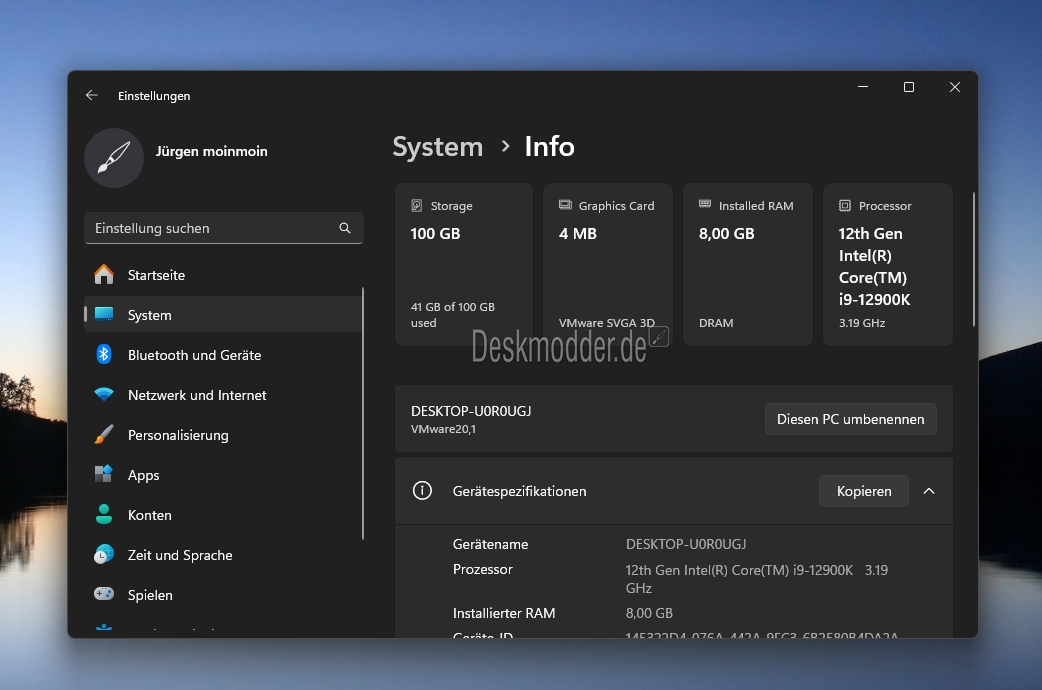The height and width of the screenshot is (690, 1042).
Task: Open Zeit und Sprache settings
Action: click(223, 554)
